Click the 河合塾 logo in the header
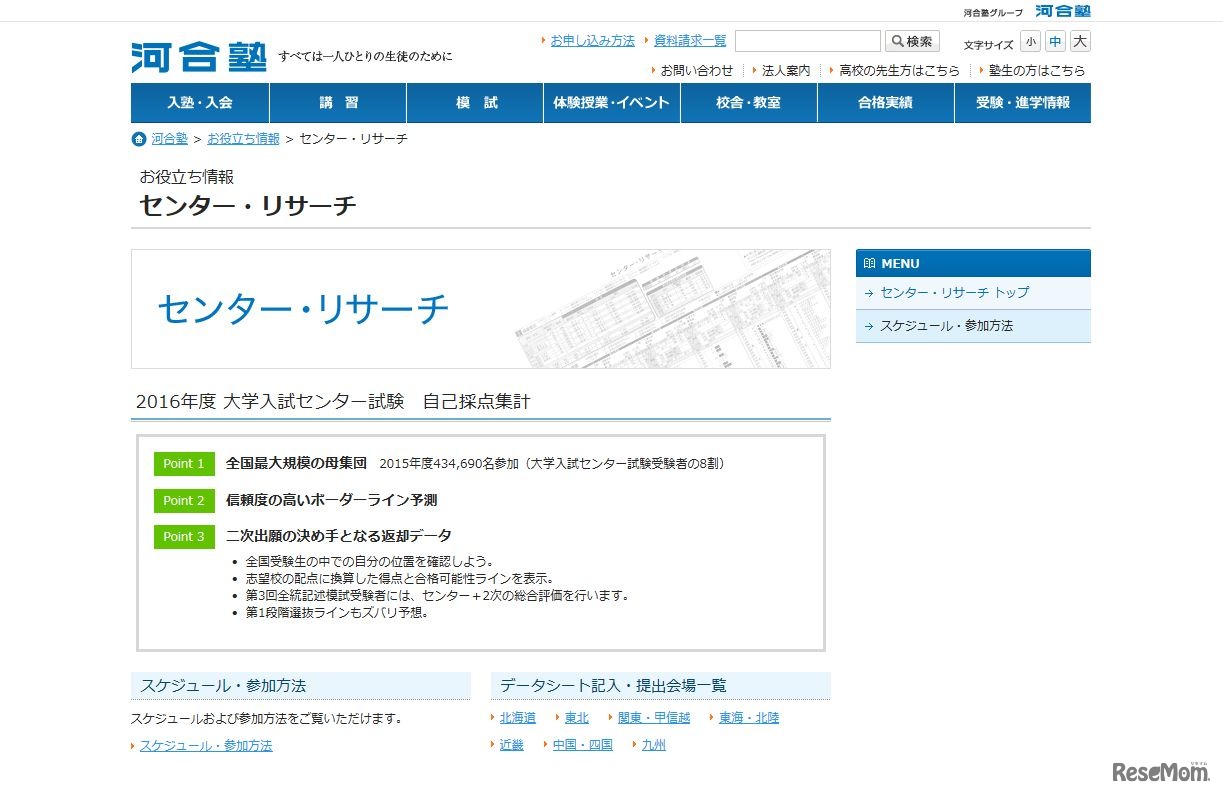Image resolution: width=1223 pixels, height=795 pixels. (x=199, y=57)
